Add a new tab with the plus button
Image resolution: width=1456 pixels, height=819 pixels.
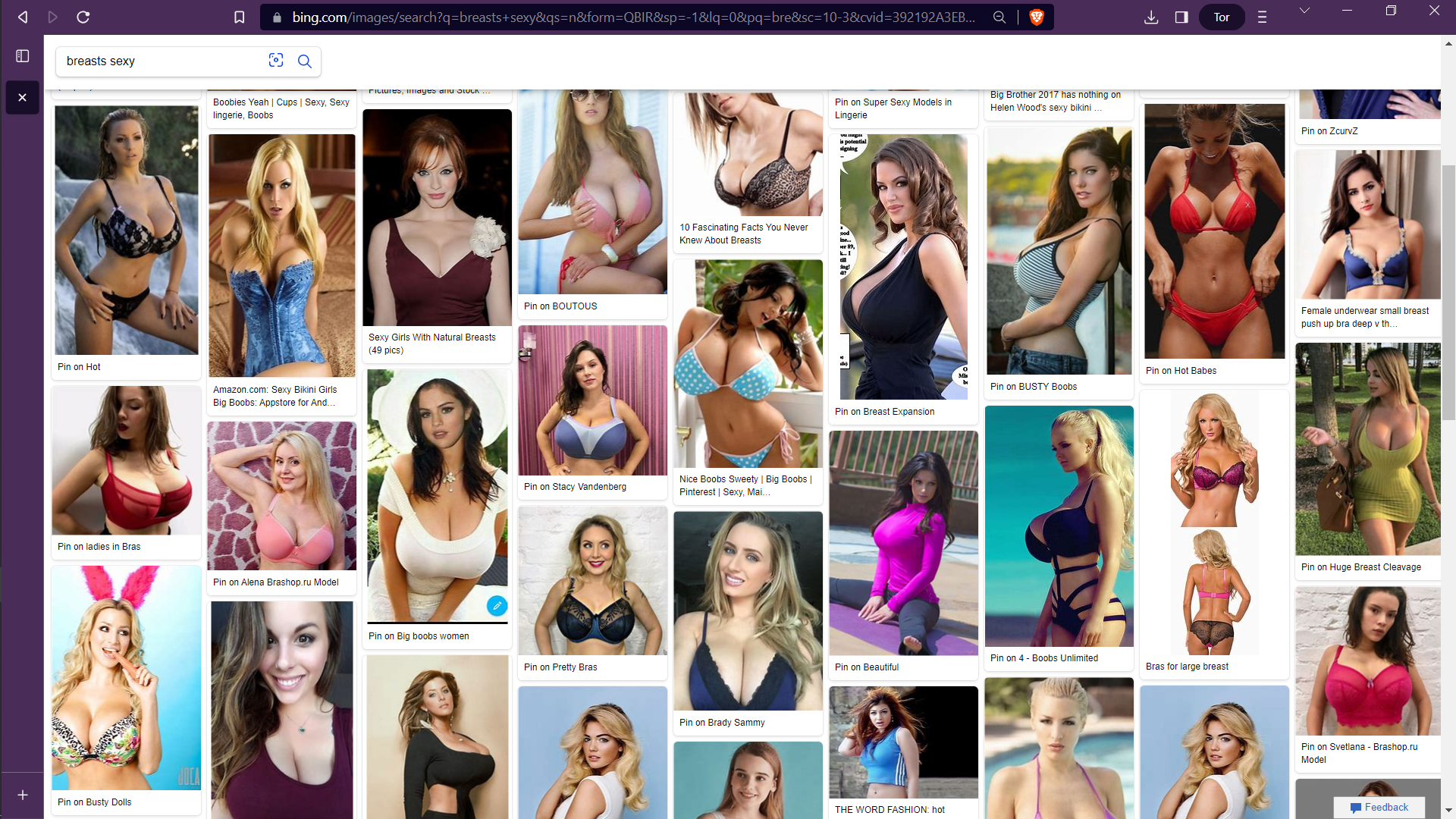pyautogui.click(x=23, y=795)
